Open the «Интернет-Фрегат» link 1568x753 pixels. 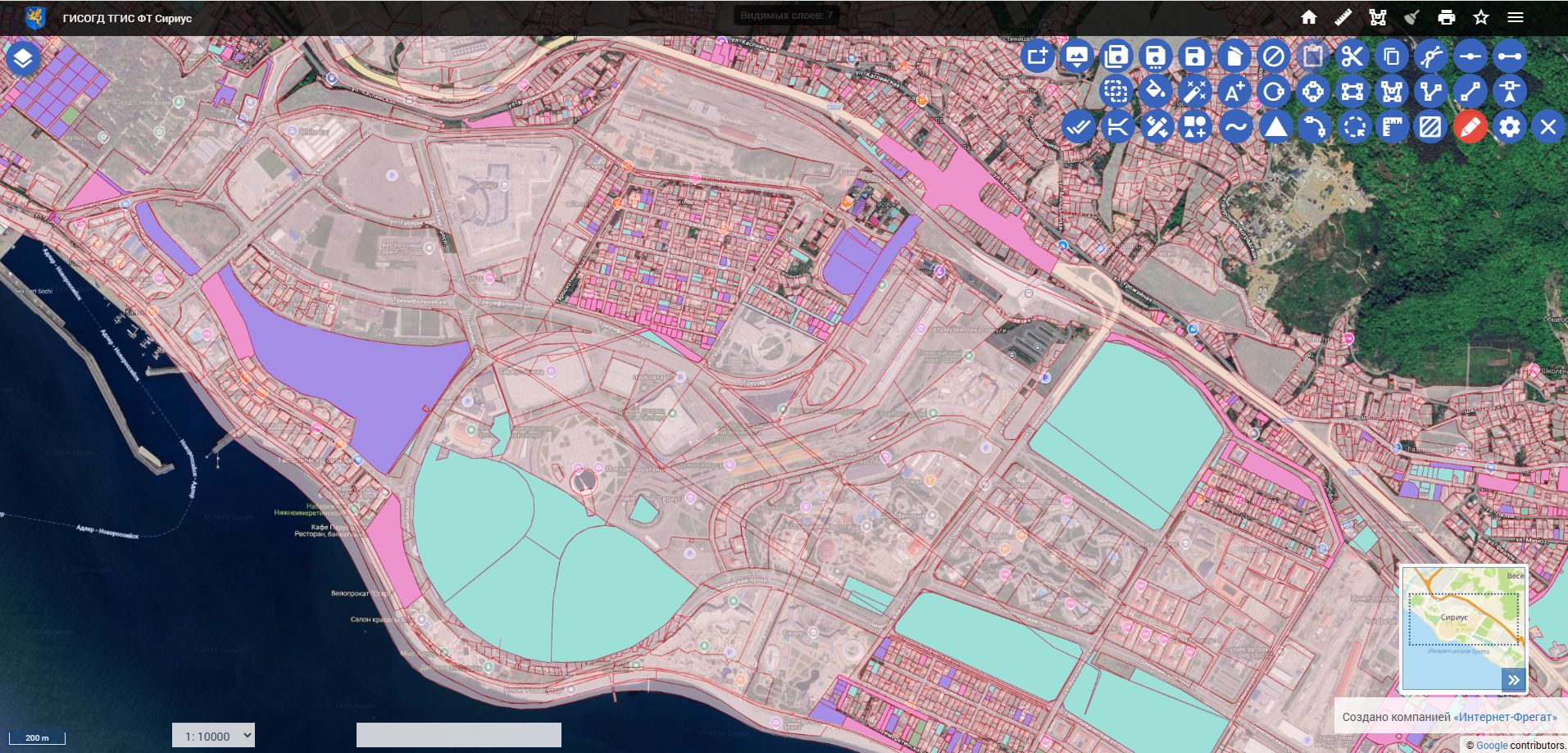[1505, 717]
